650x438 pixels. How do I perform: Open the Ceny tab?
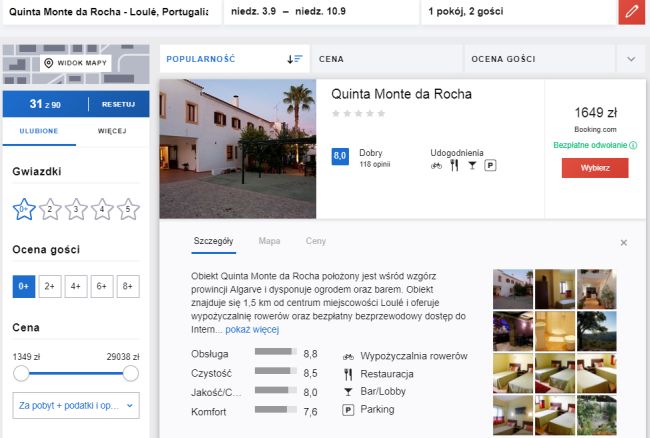click(315, 241)
